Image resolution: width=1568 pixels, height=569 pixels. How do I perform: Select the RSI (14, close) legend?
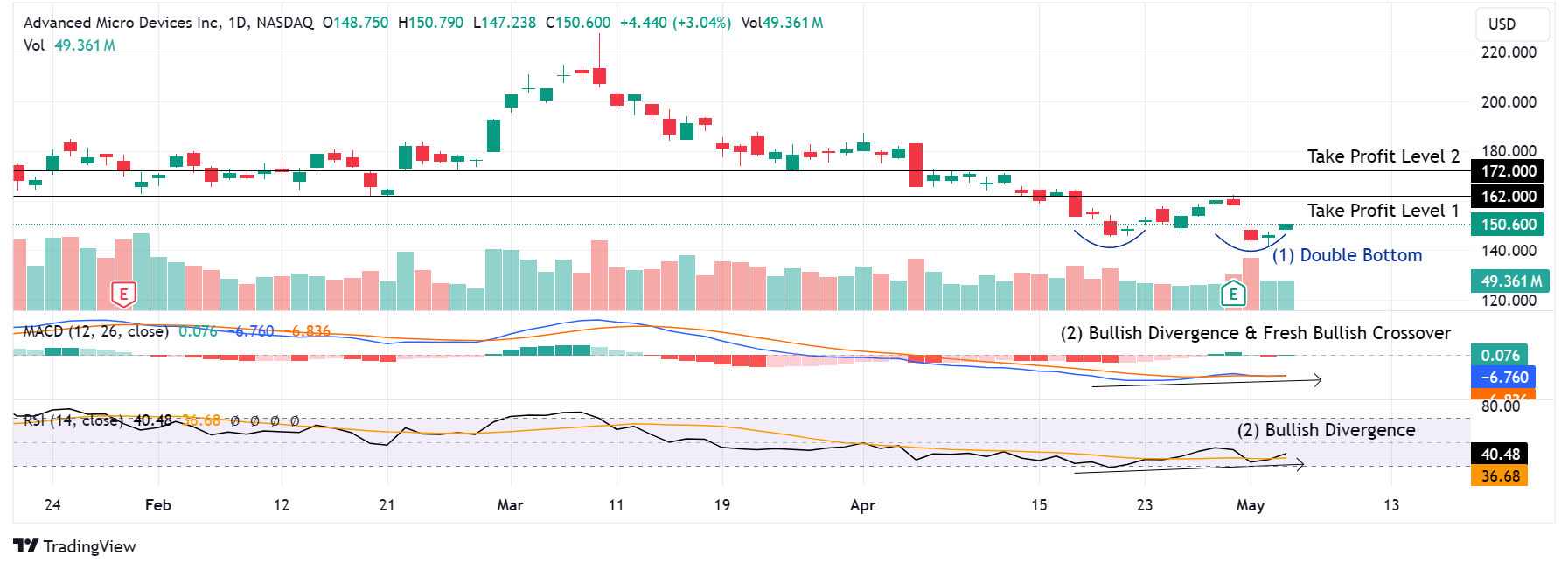(73, 420)
